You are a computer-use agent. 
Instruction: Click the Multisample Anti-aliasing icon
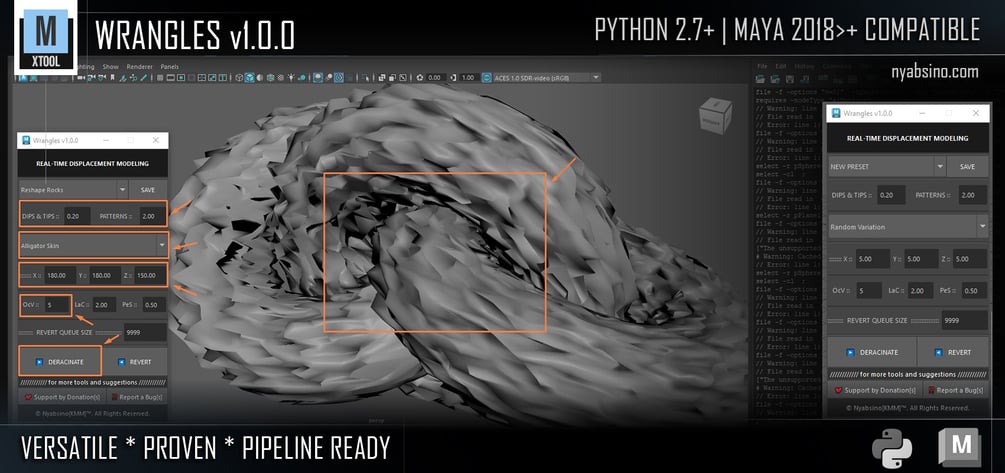(339, 77)
